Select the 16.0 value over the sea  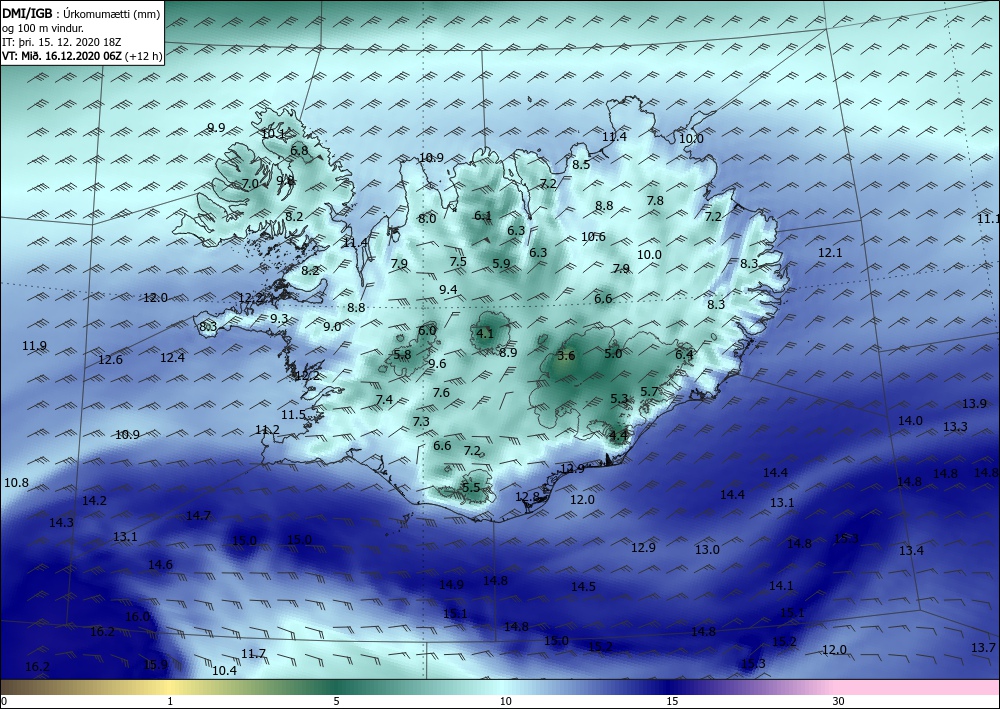click(x=137, y=617)
